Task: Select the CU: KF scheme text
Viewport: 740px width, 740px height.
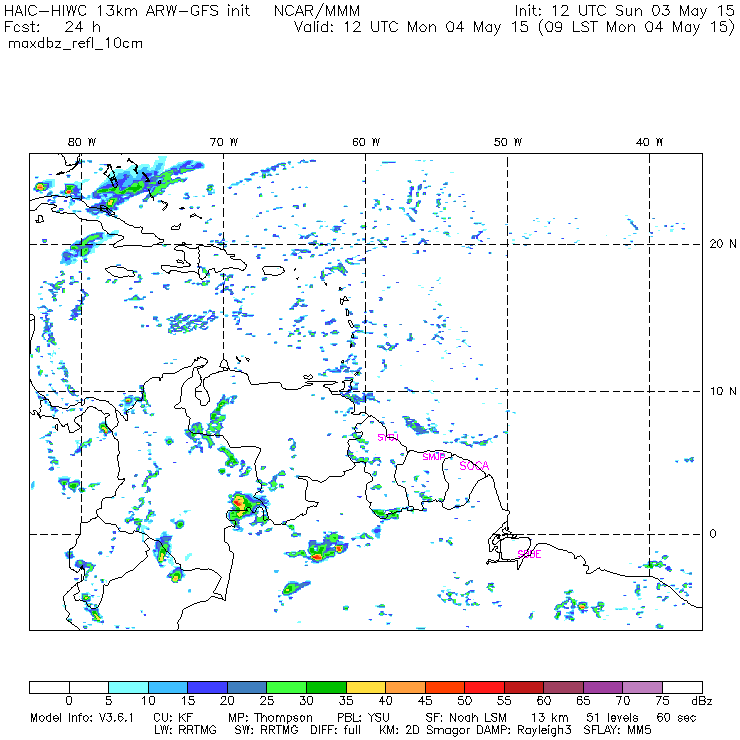Action: [x=173, y=718]
